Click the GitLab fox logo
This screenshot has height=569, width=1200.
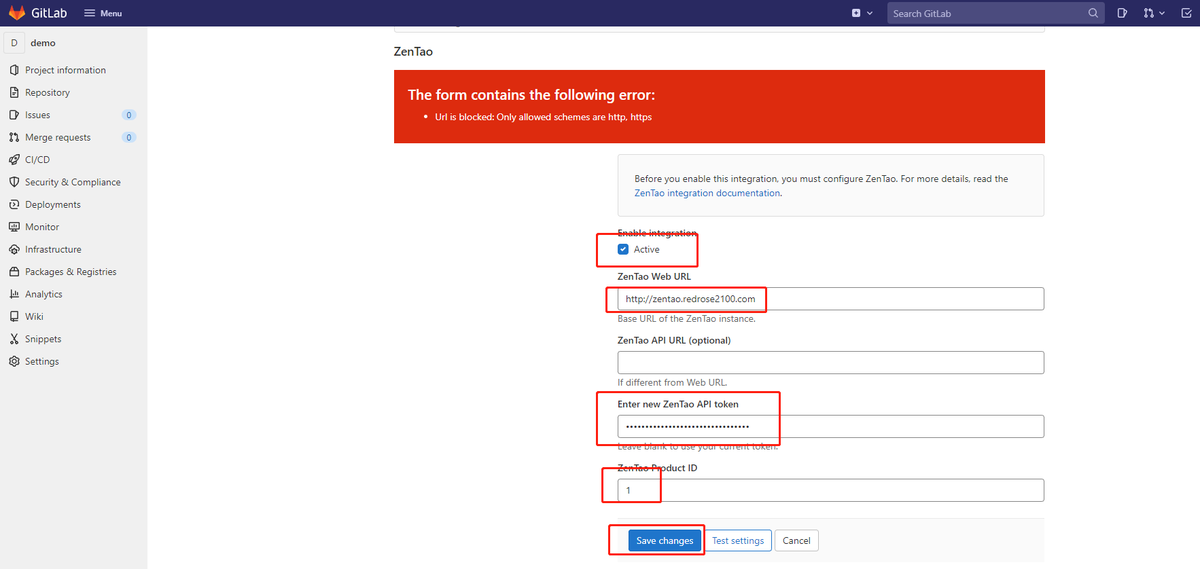[18, 13]
